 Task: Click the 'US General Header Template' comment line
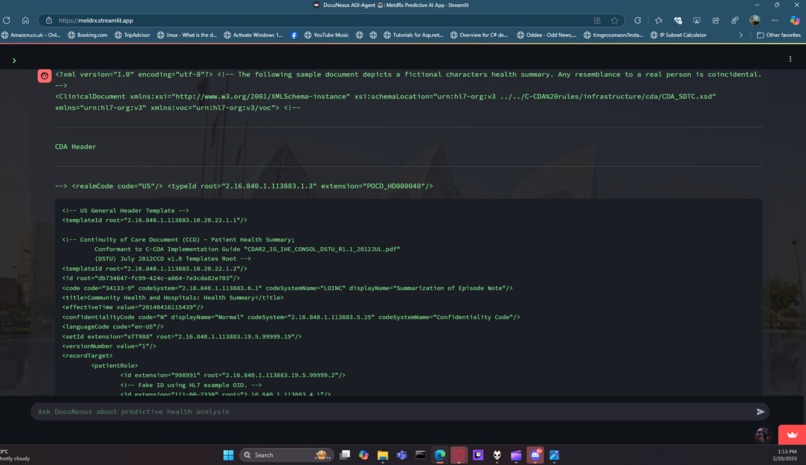tap(125, 211)
